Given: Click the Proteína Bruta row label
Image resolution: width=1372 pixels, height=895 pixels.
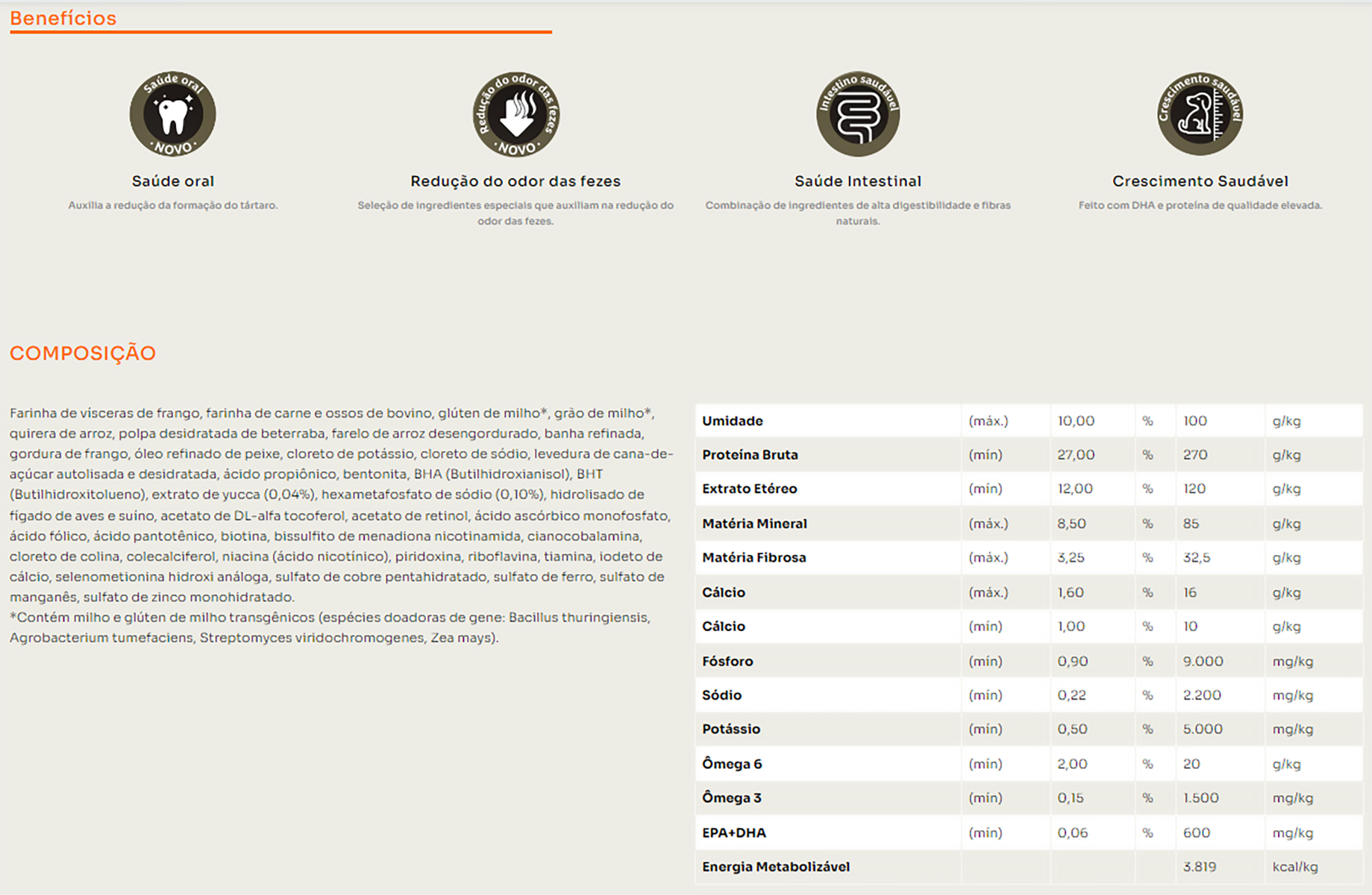Looking at the screenshot, I should point(750,455).
